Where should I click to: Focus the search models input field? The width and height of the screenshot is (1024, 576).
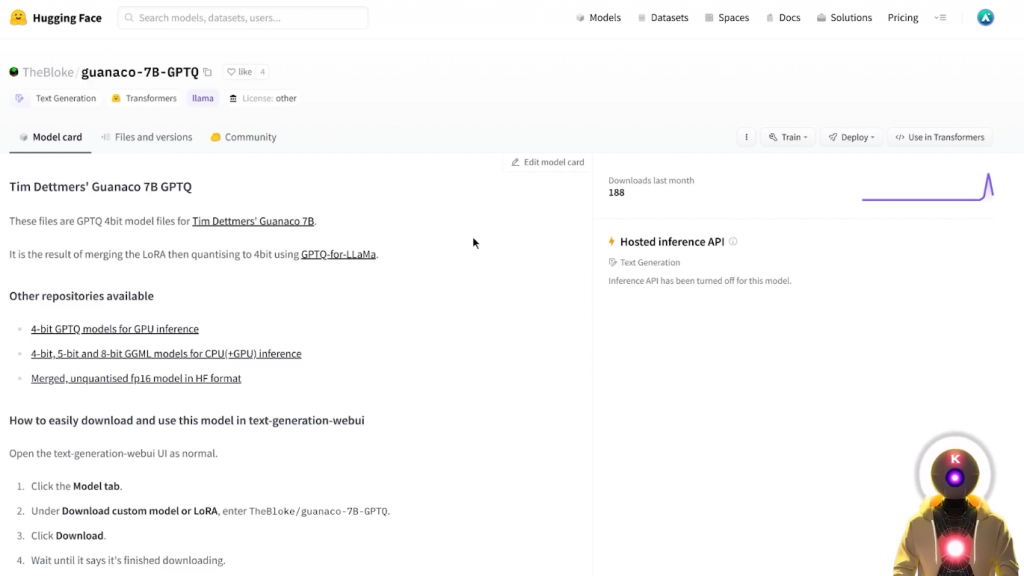243,18
